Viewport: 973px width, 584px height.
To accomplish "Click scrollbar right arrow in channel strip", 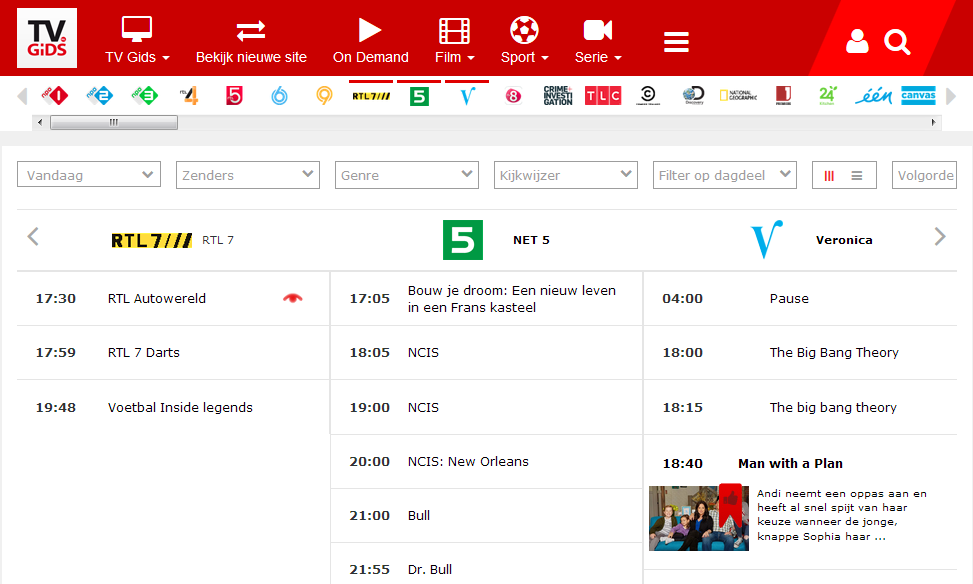I will click(933, 122).
